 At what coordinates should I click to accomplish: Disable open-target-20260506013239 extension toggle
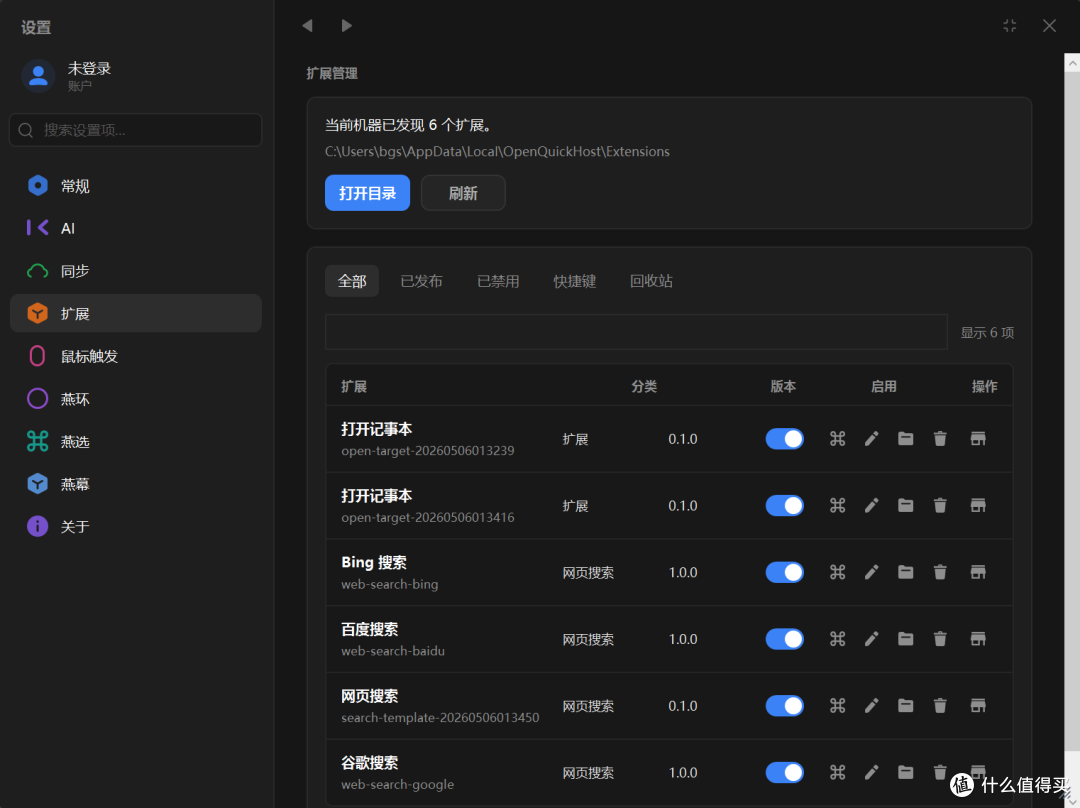(785, 439)
